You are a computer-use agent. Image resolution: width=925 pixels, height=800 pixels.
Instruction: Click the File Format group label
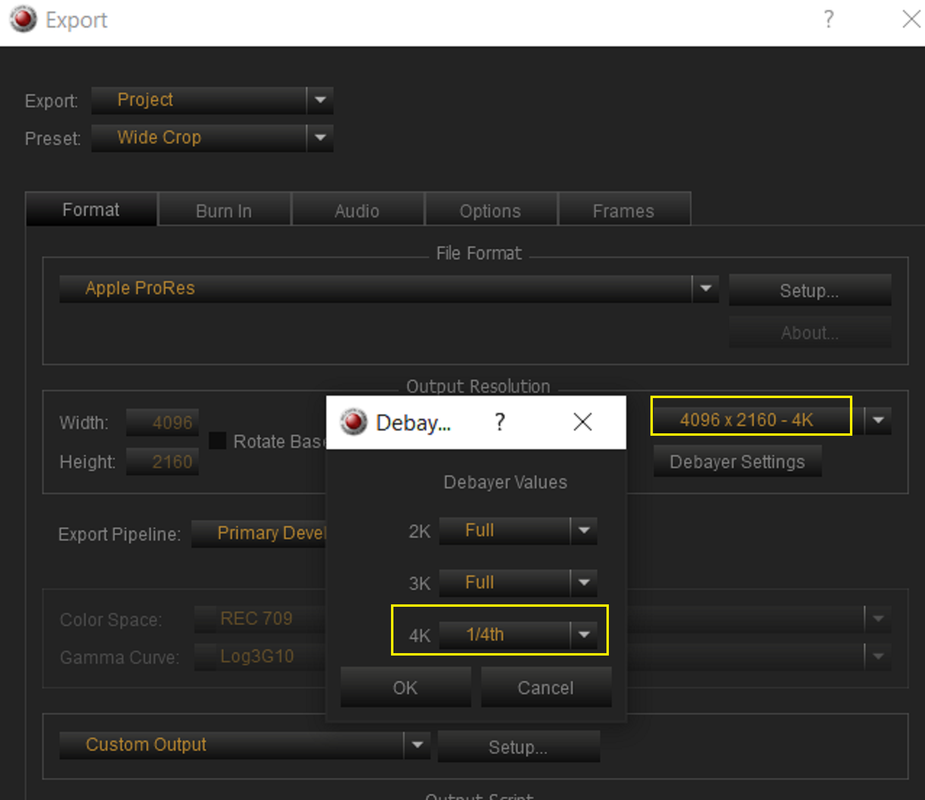click(x=478, y=254)
